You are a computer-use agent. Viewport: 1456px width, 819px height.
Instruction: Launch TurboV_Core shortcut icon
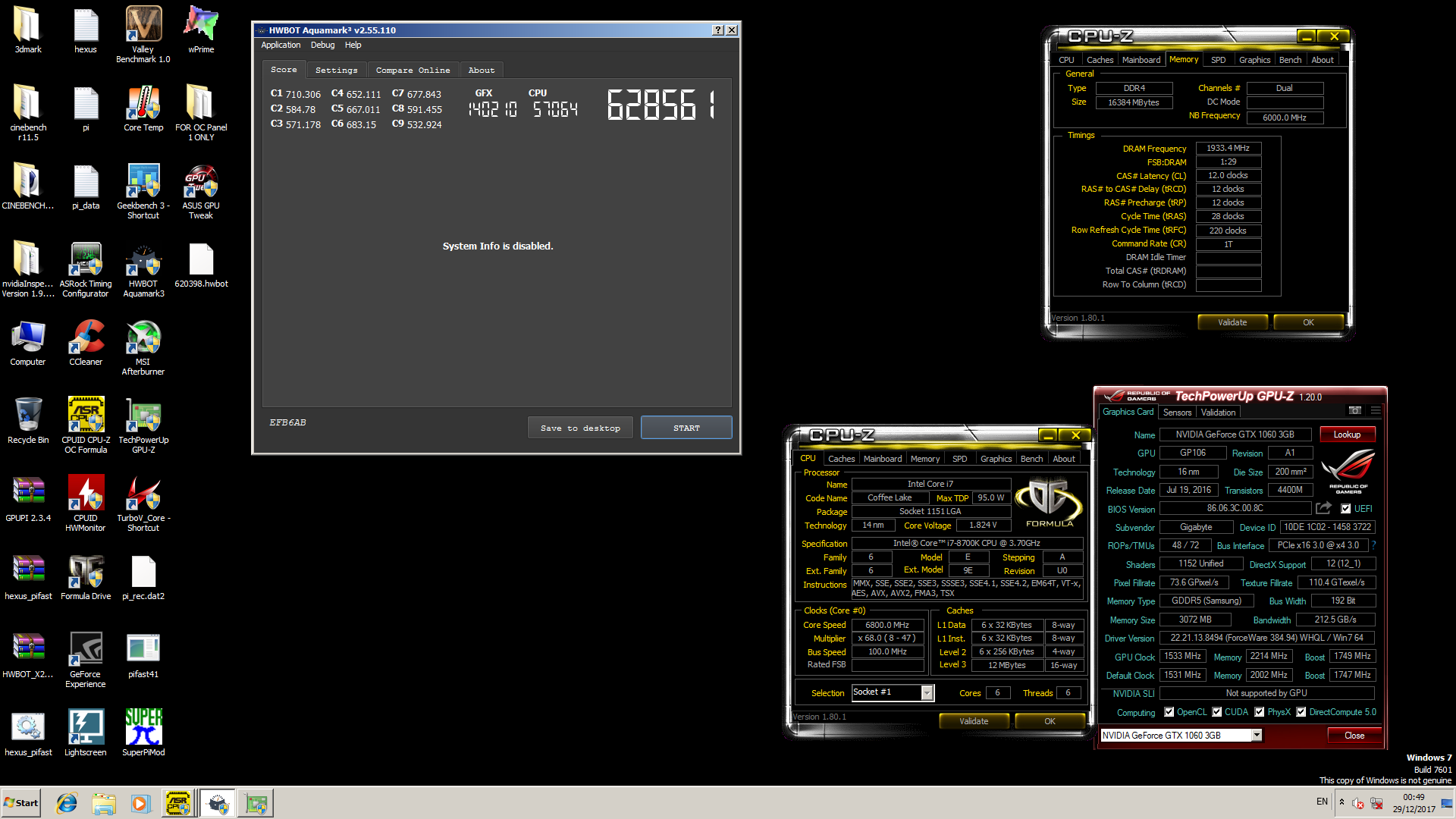pyautogui.click(x=143, y=504)
